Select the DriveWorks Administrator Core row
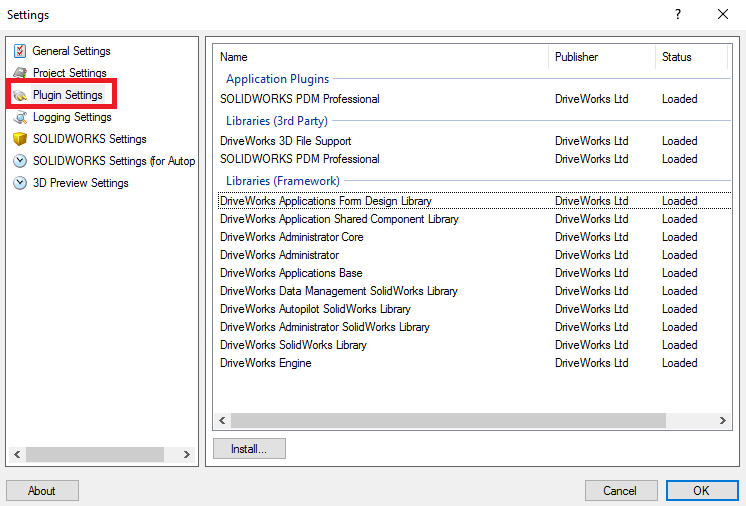 [x=474, y=237]
